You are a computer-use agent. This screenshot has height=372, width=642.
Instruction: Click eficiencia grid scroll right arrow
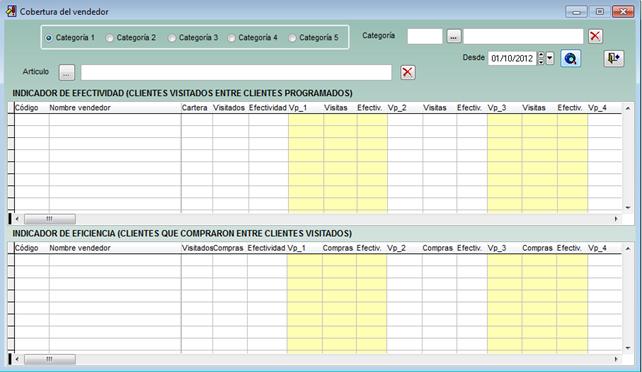(616, 359)
